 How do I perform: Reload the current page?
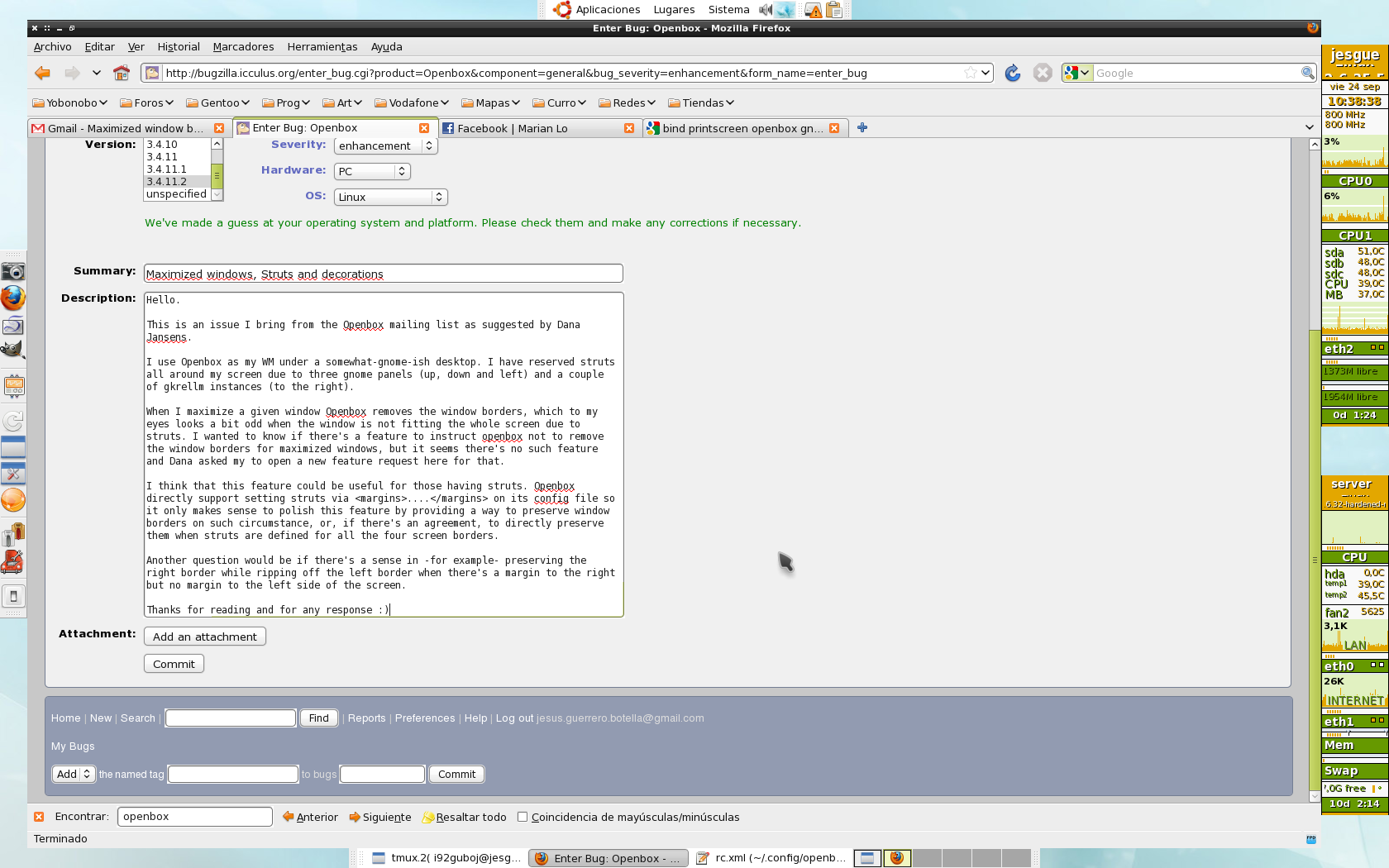click(1012, 74)
